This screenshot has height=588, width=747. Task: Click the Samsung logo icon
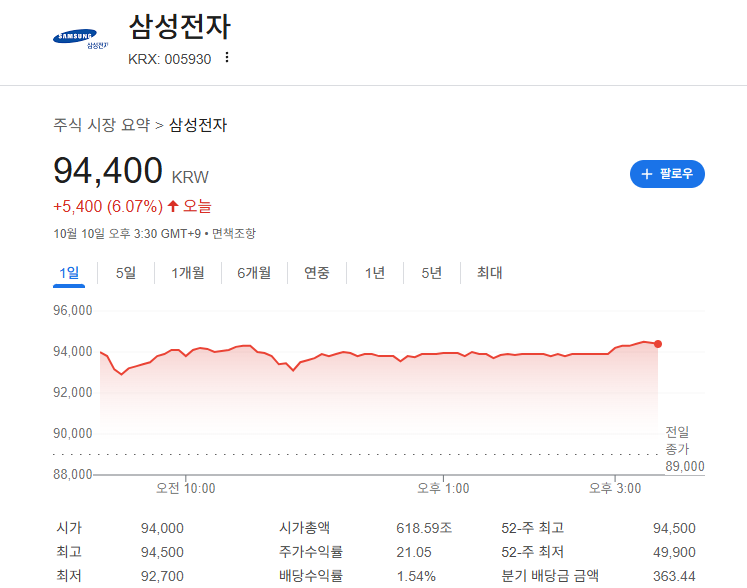81,38
